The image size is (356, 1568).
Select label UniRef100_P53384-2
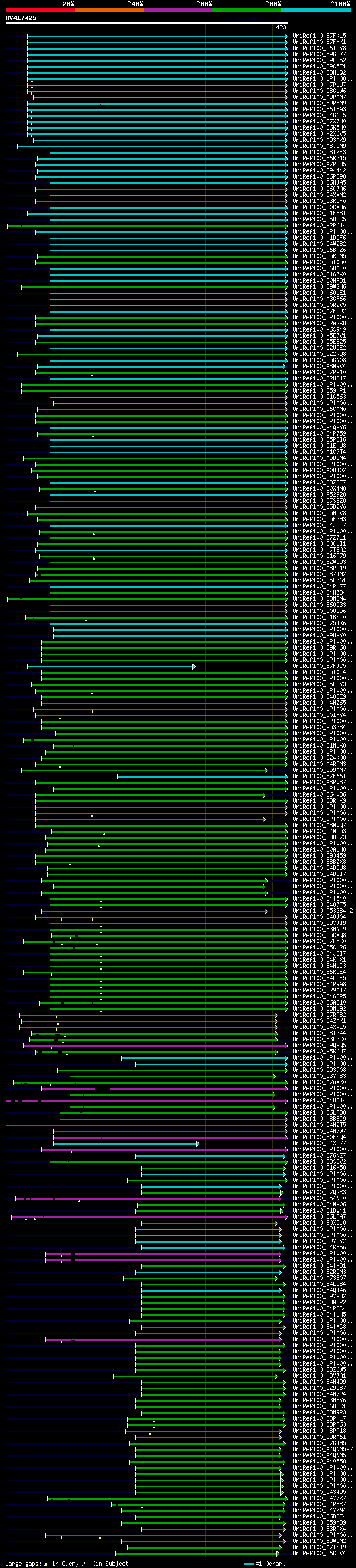(323, 911)
